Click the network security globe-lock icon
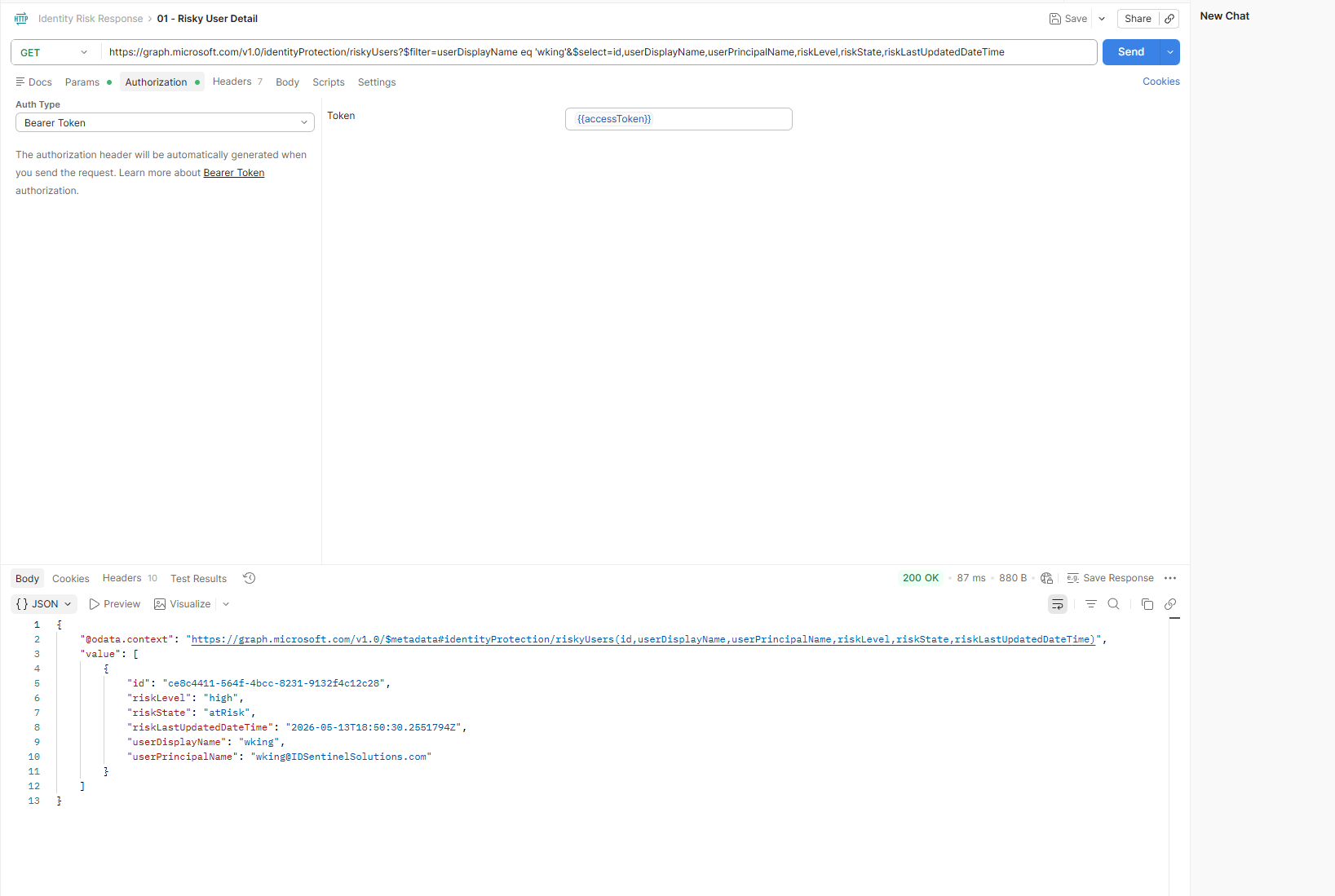This screenshot has height=896, width=1335. (x=1047, y=578)
